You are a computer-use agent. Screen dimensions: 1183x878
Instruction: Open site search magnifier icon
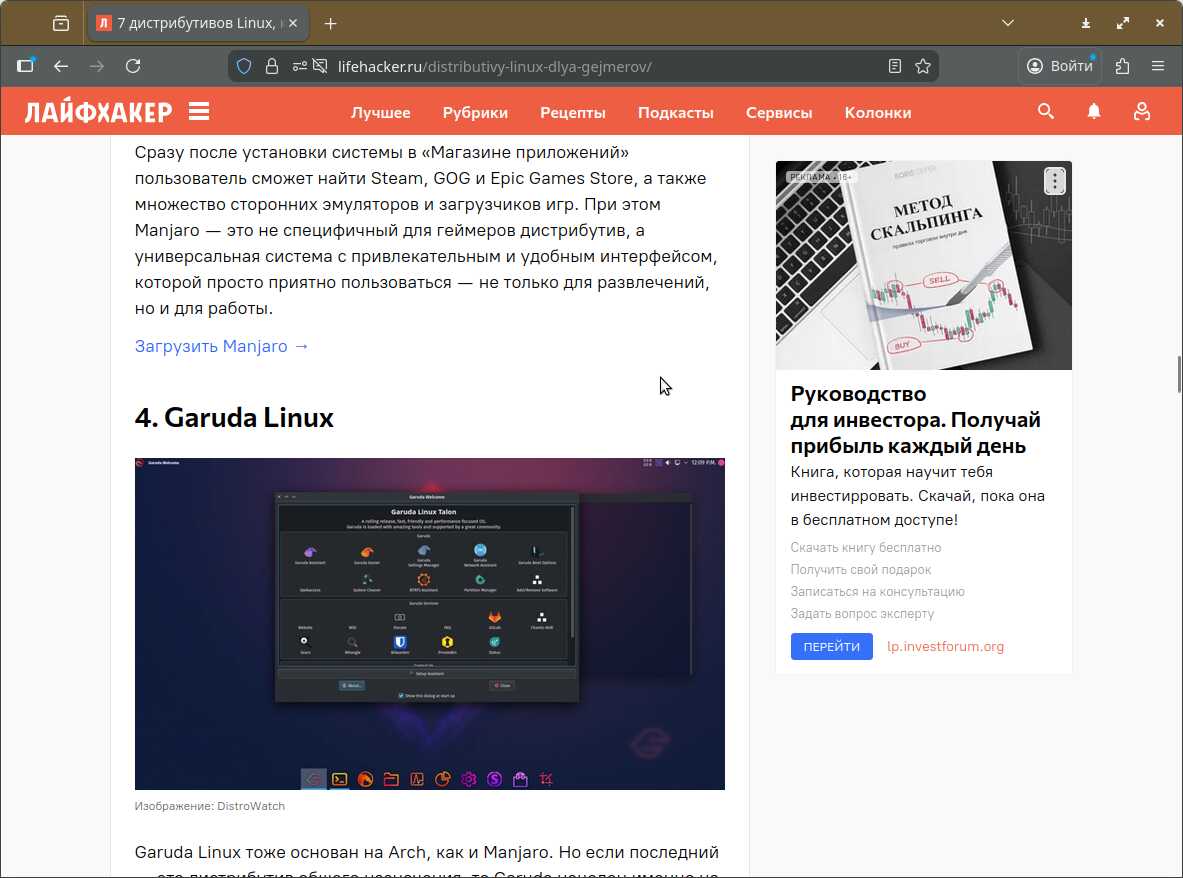(1046, 112)
